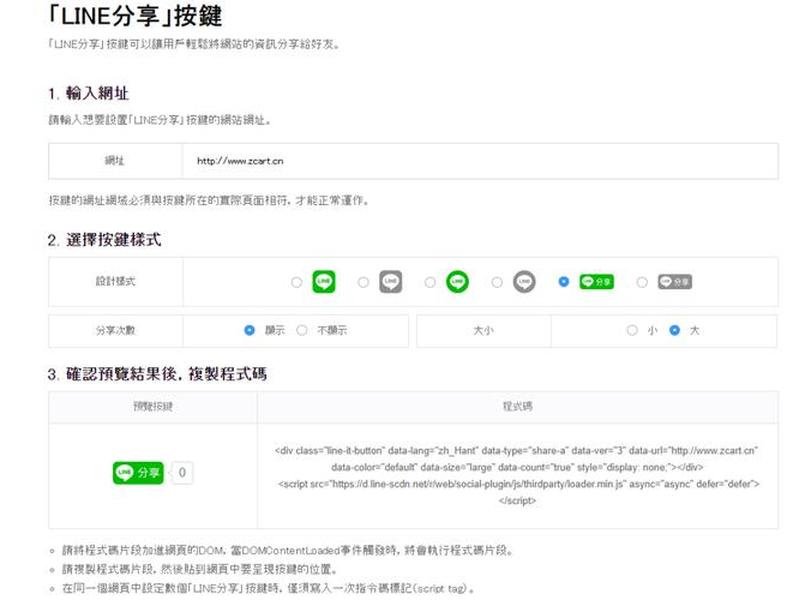800x600 pixels.
Task: Click the 分享次數 label cell
Action: 116,331
